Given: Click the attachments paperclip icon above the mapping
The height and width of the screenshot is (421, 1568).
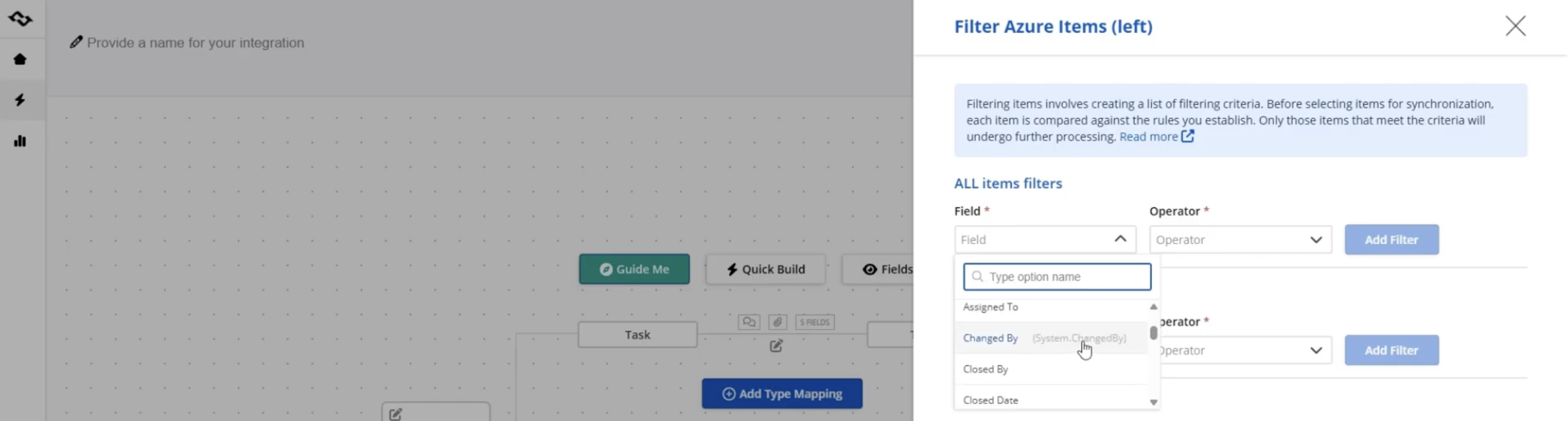Looking at the screenshot, I should (x=777, y=322).
